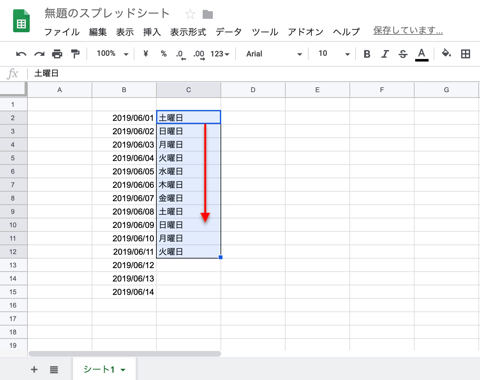
Task: Open the fill color bucket
Action: tap(446, 53)
